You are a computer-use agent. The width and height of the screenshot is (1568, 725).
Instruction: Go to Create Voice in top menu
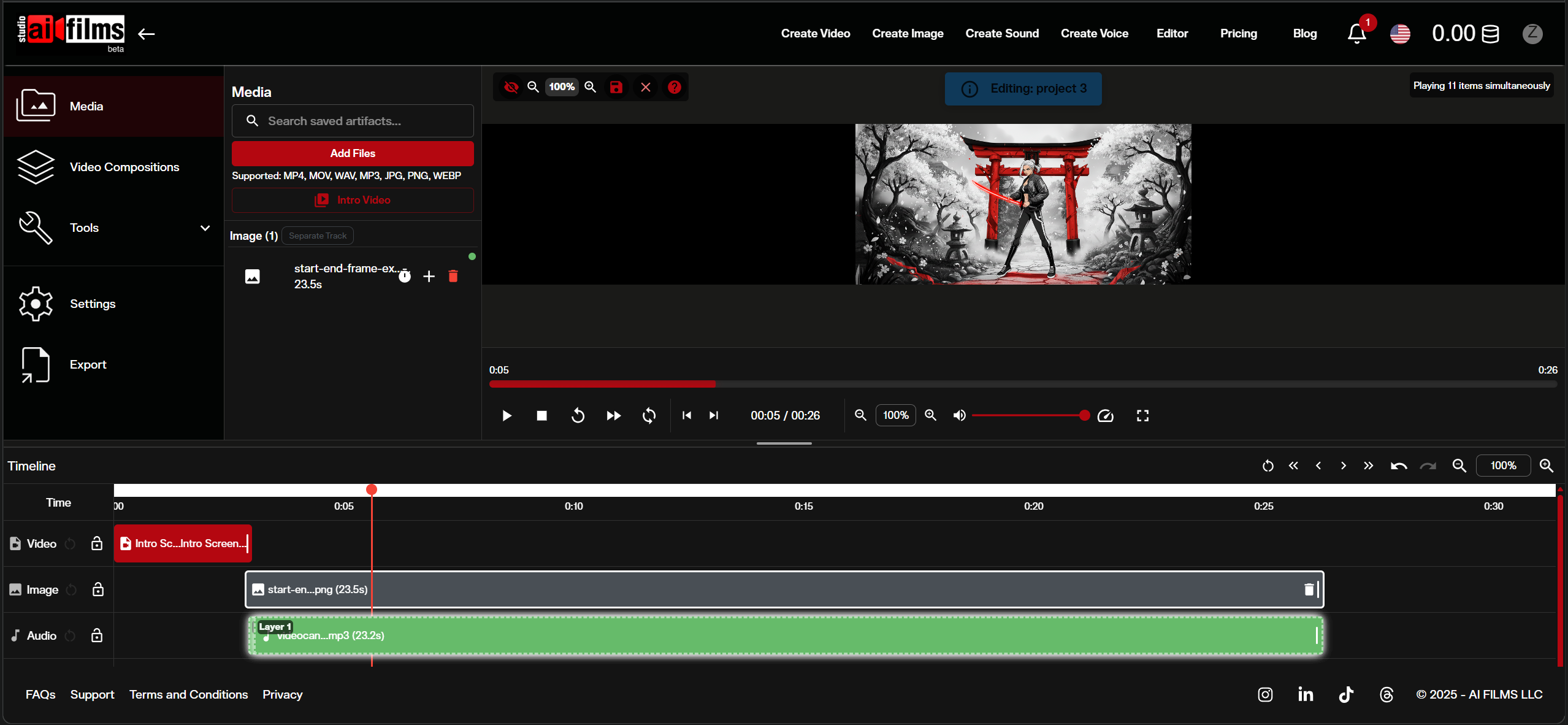pyautogui.click(x=1094, y=34)
